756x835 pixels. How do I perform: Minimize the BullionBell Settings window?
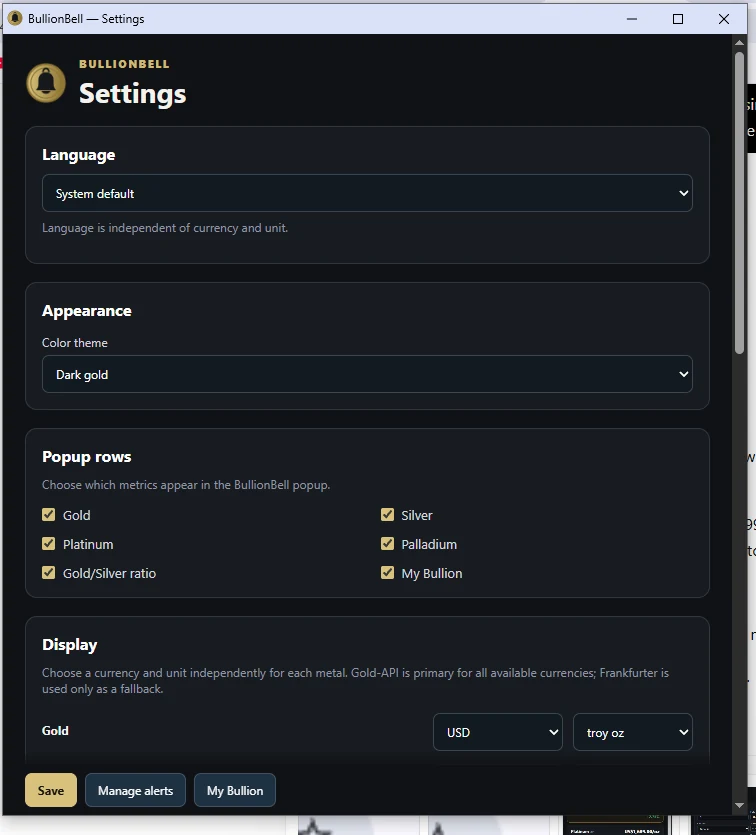(632, 19)
